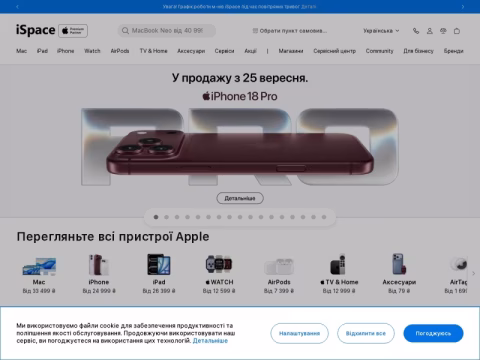Viewport: 480px width, 360px height.
Task: Accept cookies with Погоджуюсь button
Action: 433,333
